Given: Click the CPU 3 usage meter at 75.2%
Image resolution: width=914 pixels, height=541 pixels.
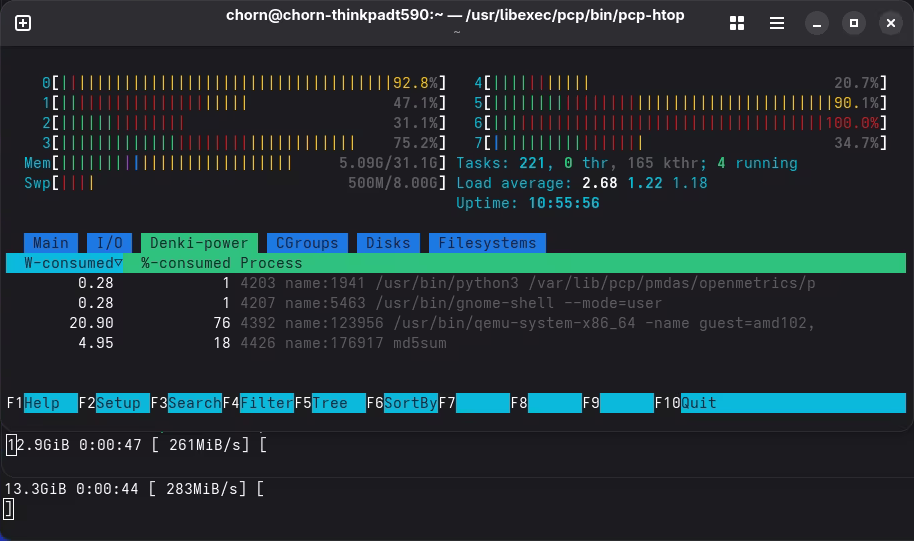Looking at the screenshot, I should coord(244,143).
